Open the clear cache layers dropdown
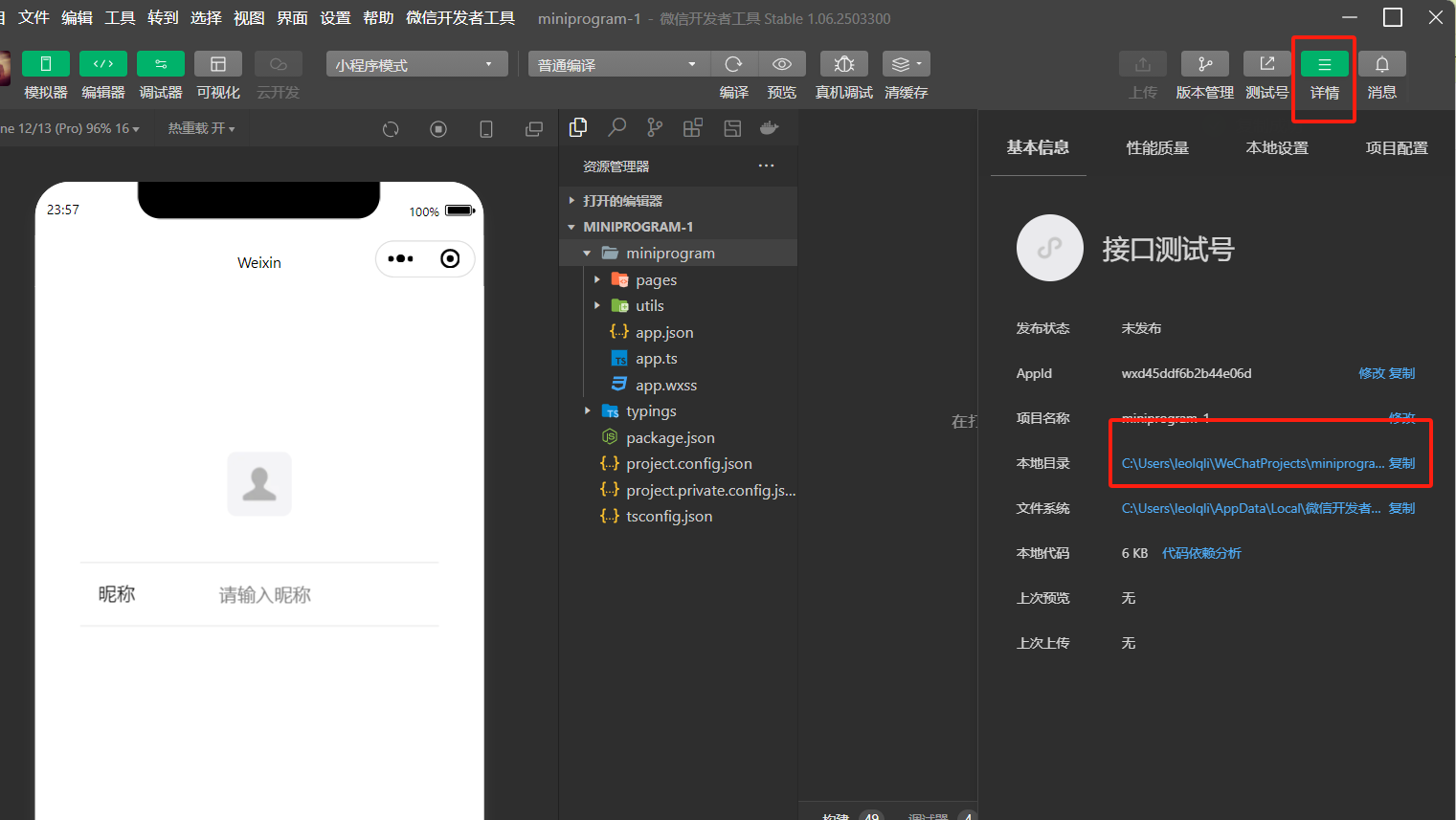1456x820 pixels. point(907,64)
